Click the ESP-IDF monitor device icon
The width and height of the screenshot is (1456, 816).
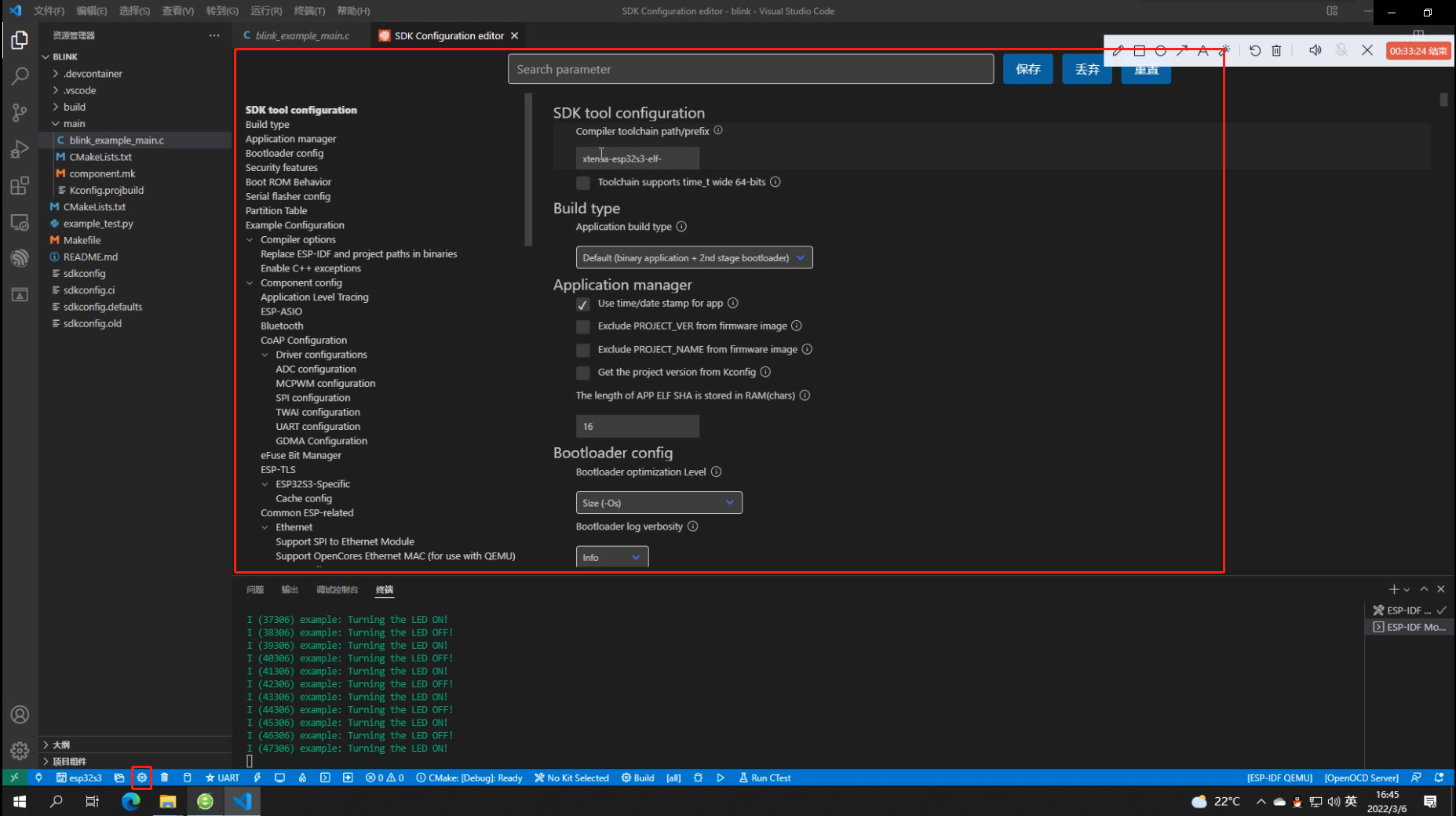[279, 778]
